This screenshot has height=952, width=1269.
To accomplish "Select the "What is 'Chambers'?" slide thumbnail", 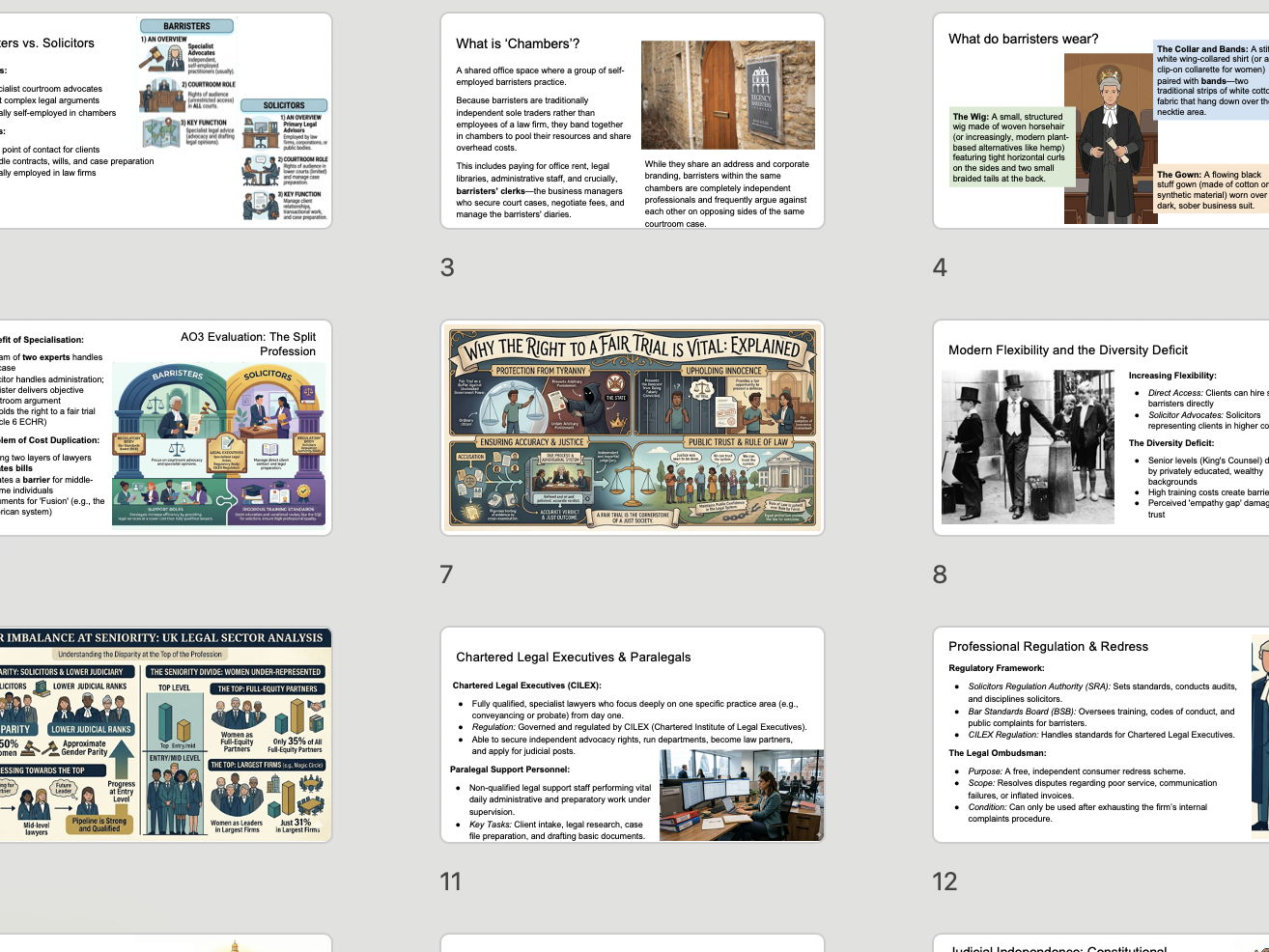I will coord(633,121).
